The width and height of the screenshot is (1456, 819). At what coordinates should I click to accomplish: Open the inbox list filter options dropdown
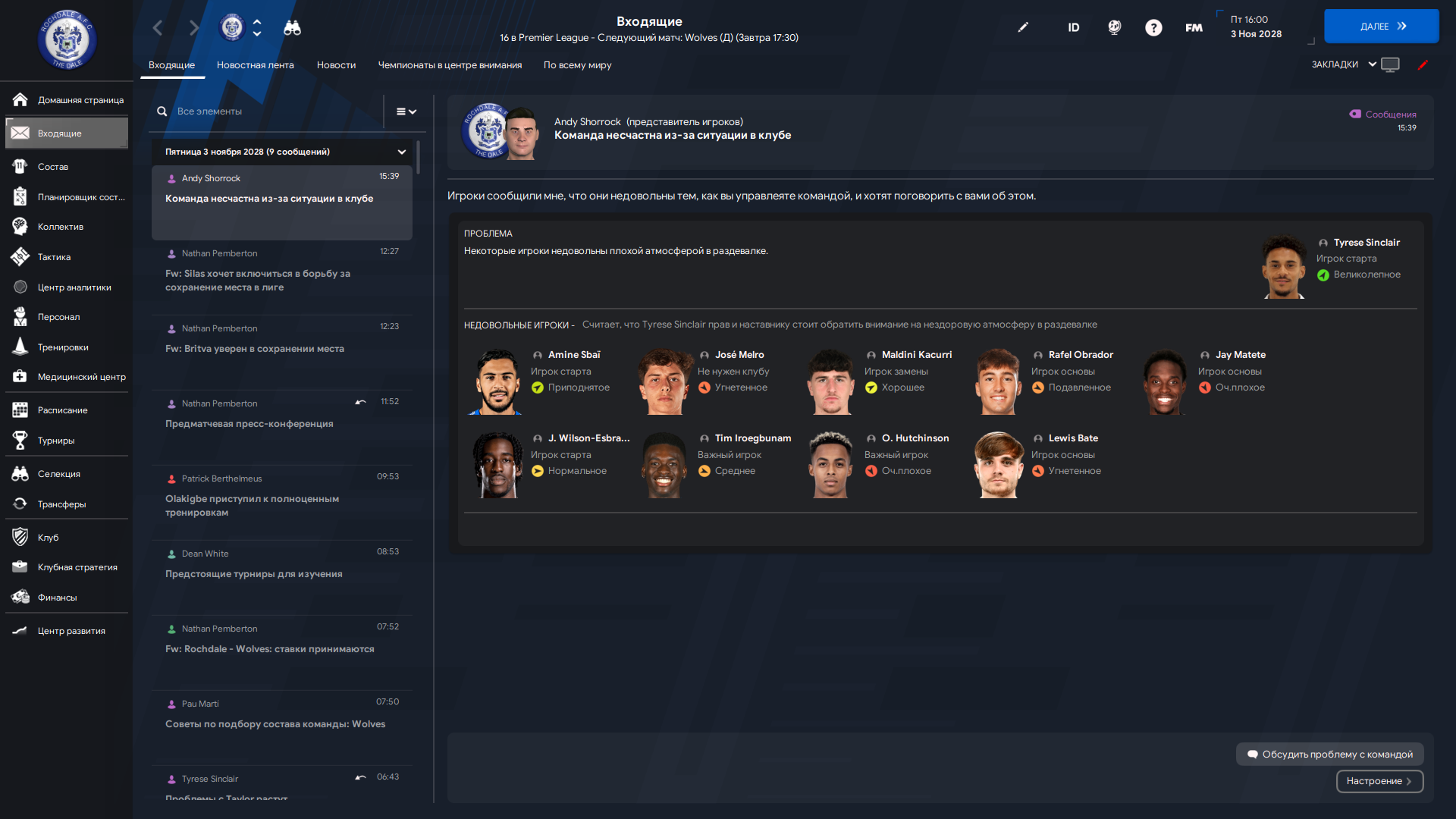pos(406,111)
